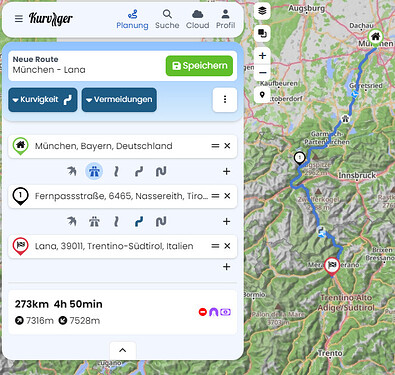This screenshot has width=395, height=375.
Task: Open the hamburger menu next to Kurviger logo
Action: click(19, 19)
